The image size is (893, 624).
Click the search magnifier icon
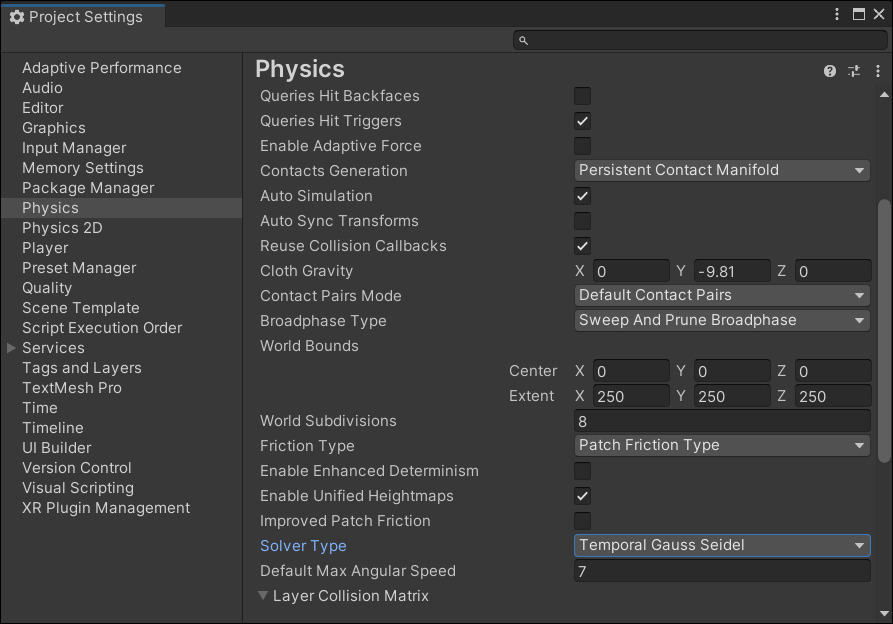523,39
